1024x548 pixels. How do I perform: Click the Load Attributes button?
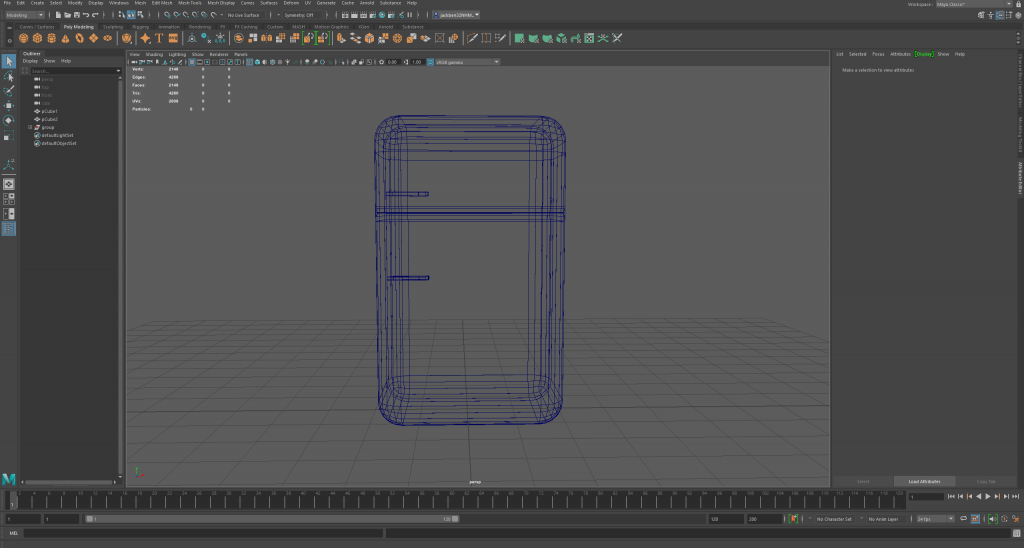[x=924, y=481]
